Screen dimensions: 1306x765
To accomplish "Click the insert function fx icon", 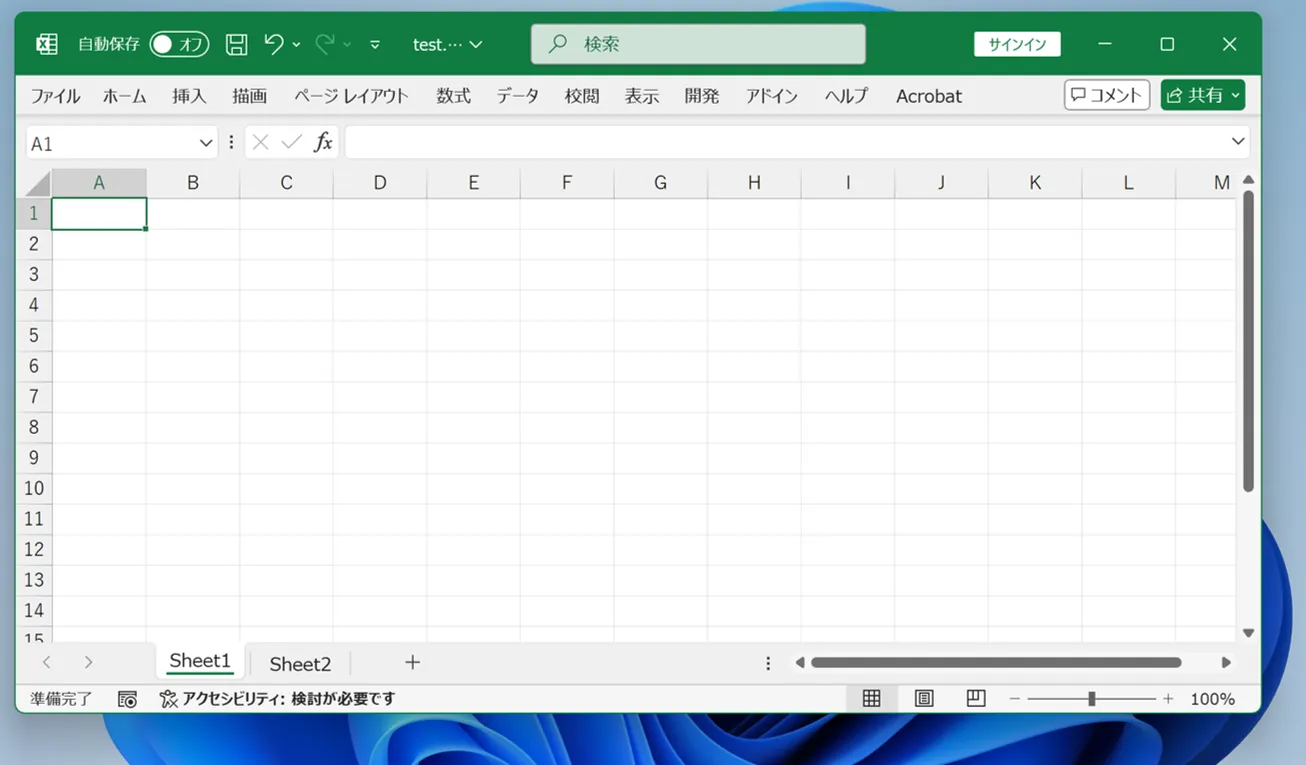I will (x=323, y=143).
